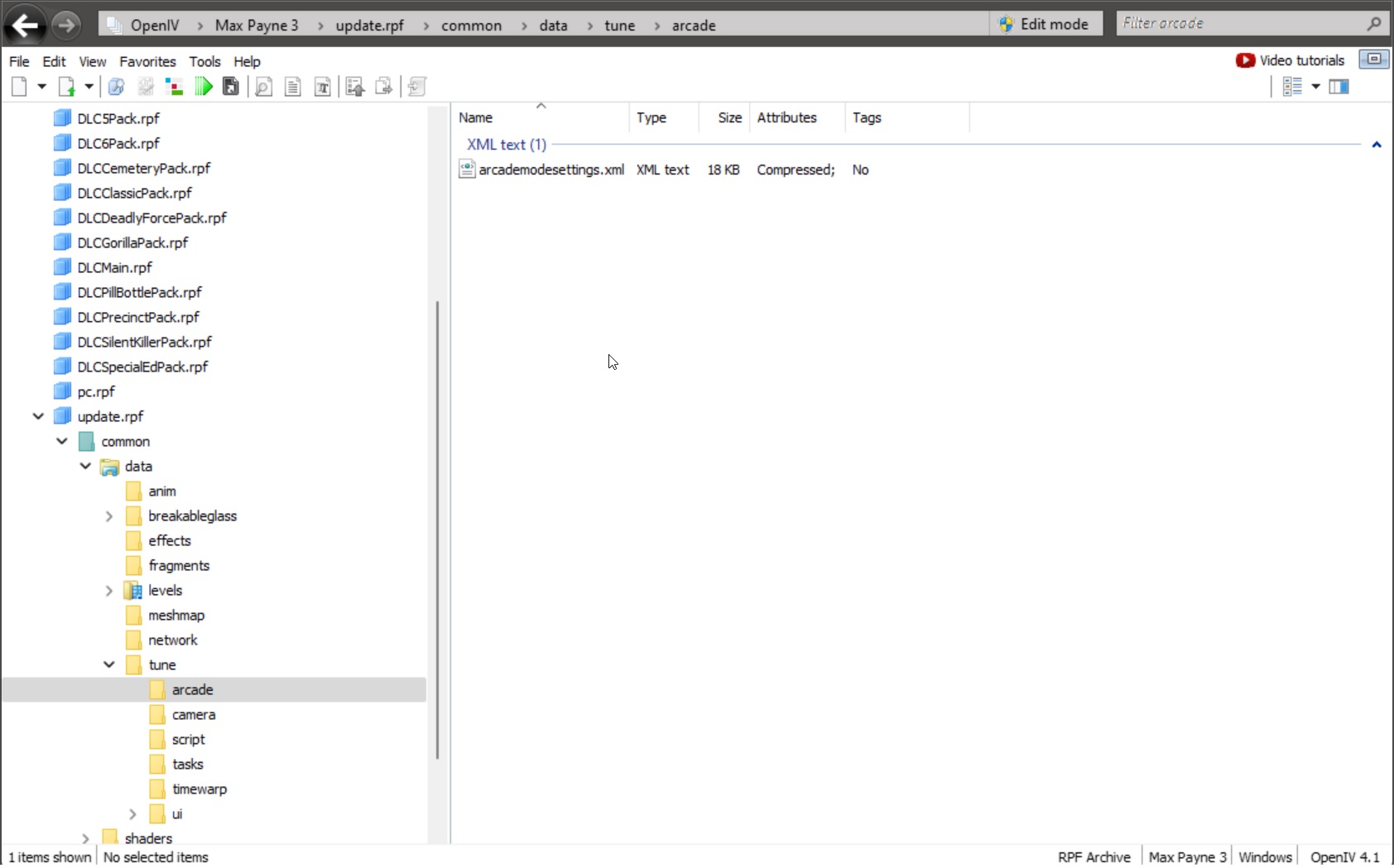The height and width of the screenshot is (868, 1394).
Task: Open the New document dropdown arrow
Action: [x=41, y=86]
